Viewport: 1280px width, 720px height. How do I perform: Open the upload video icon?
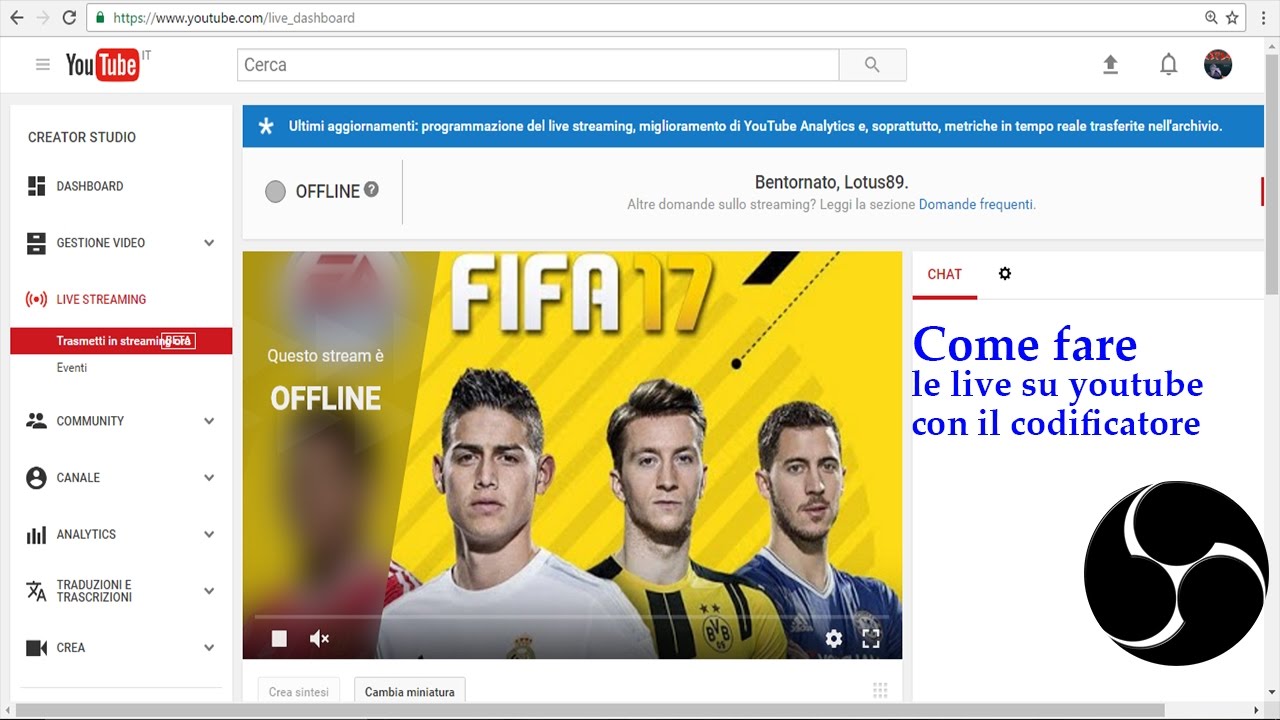[x=1110, y=65]
